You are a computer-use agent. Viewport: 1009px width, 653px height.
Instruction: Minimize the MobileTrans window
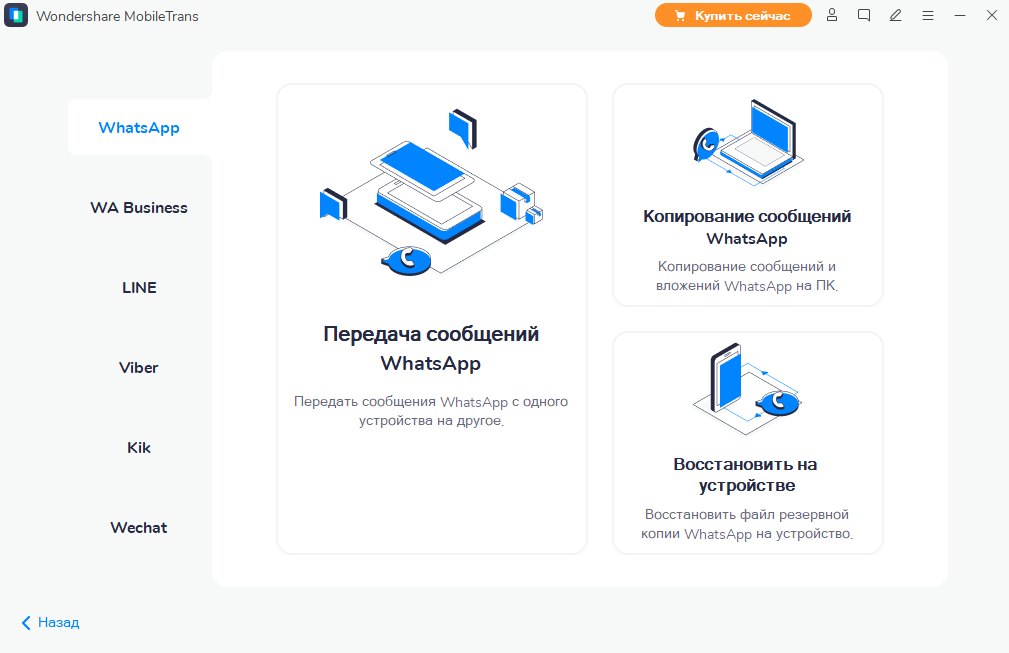[x=959, y=15]
